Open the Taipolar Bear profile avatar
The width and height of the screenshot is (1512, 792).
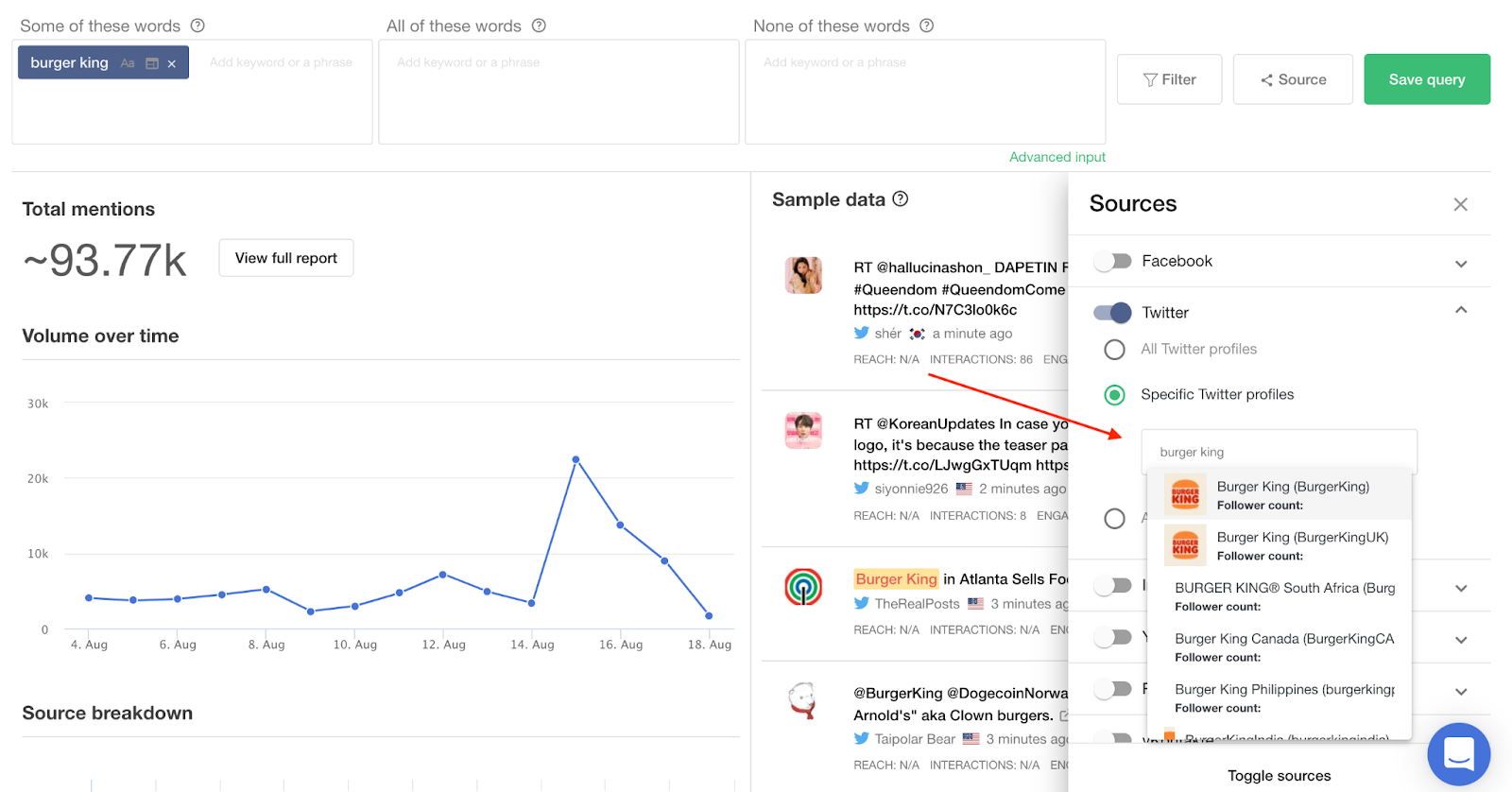803,701
